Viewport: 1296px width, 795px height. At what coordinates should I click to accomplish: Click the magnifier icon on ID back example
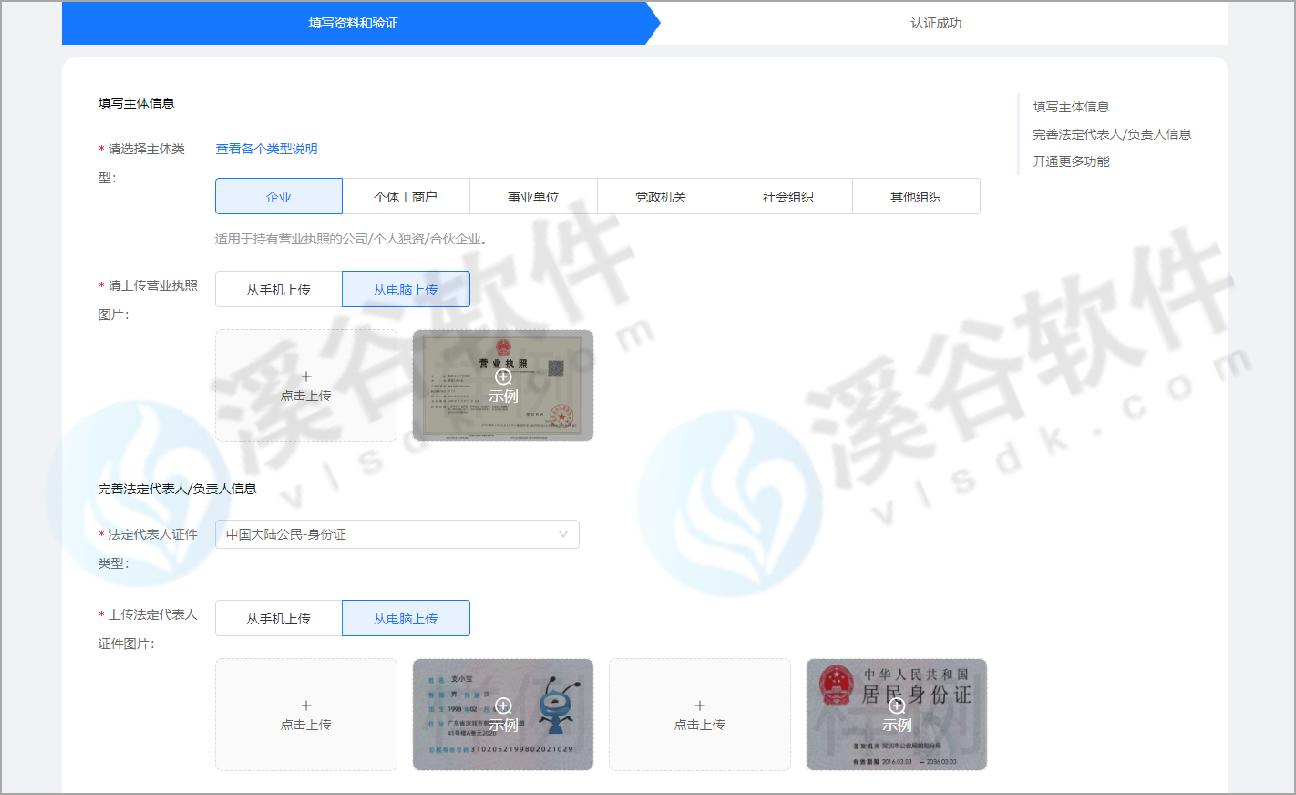pos(897,705)
